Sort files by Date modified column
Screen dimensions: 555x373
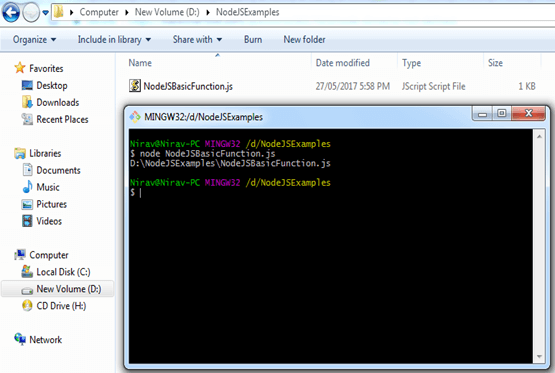[x=342, y=63]
